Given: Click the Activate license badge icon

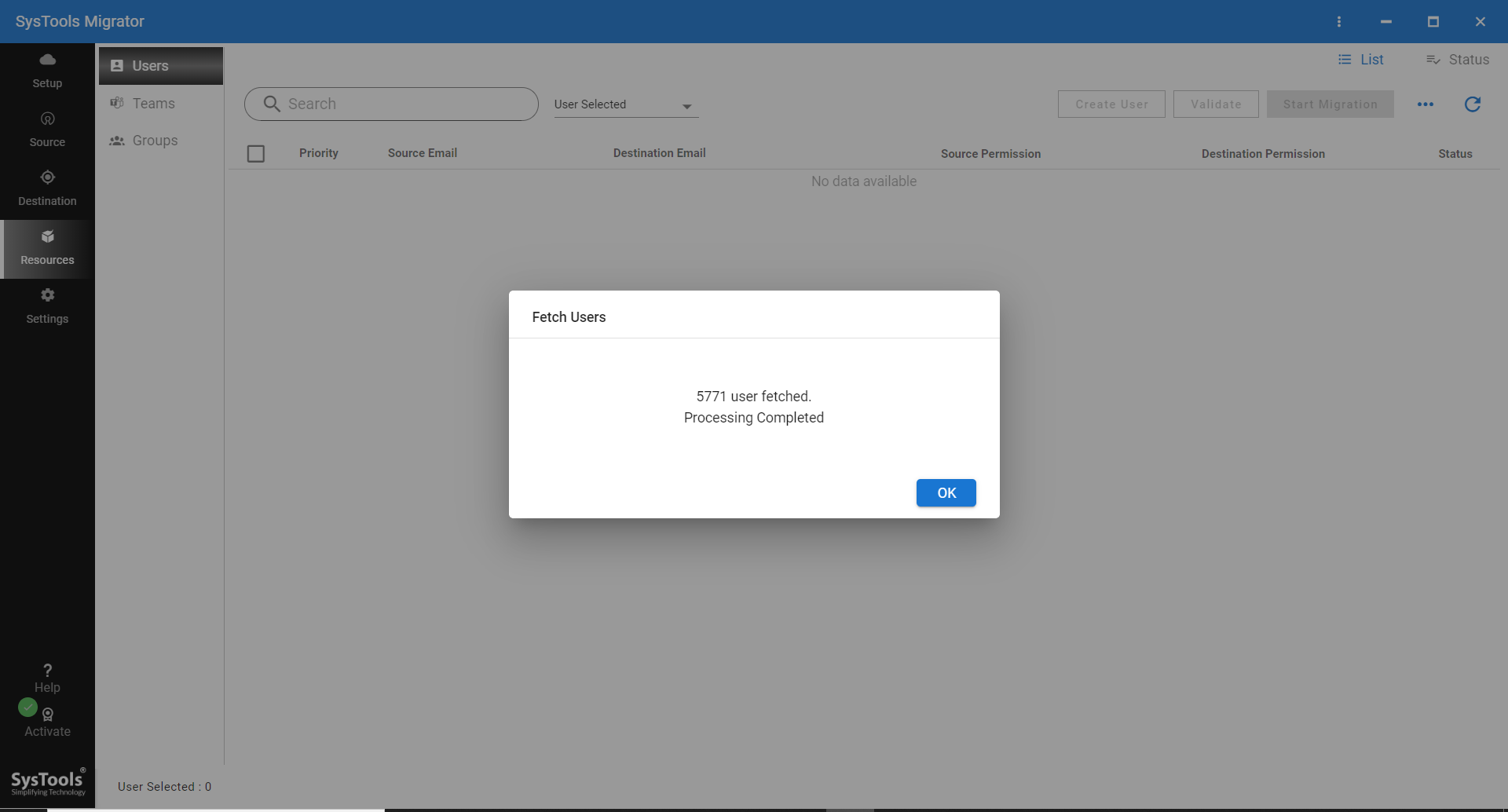Looking at the screenshot, I should click(48, 715).
